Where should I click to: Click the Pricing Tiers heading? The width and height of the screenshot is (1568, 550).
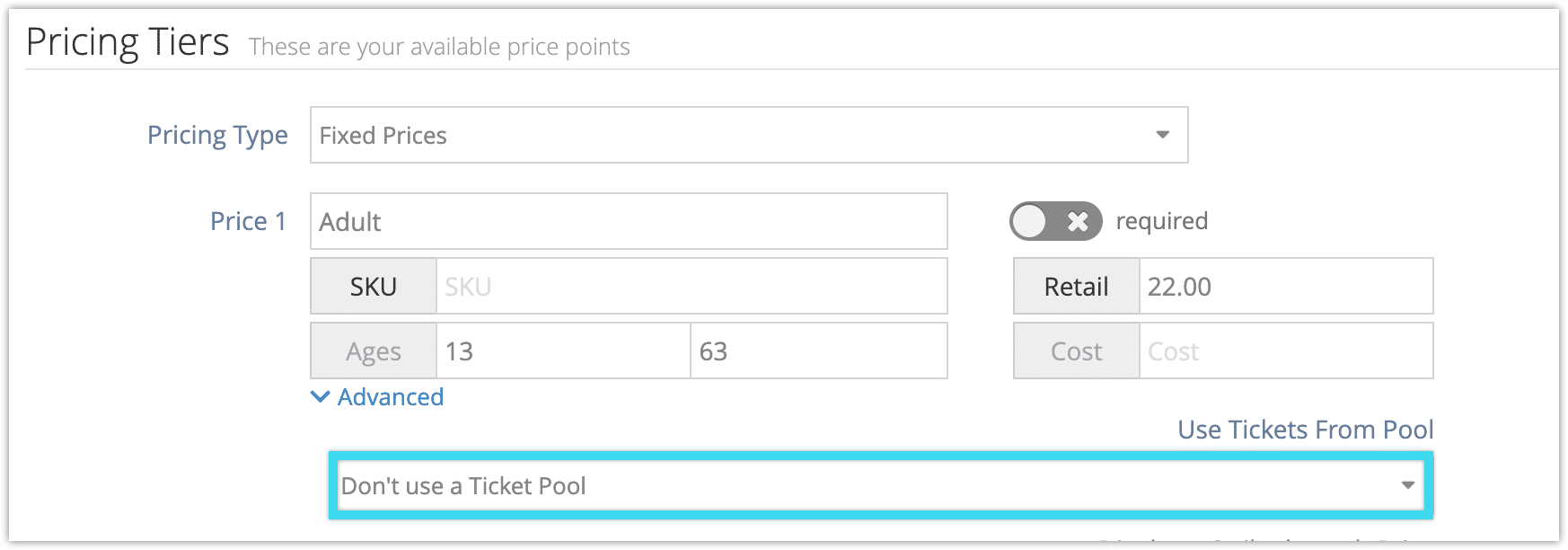(x=128, y=41)
